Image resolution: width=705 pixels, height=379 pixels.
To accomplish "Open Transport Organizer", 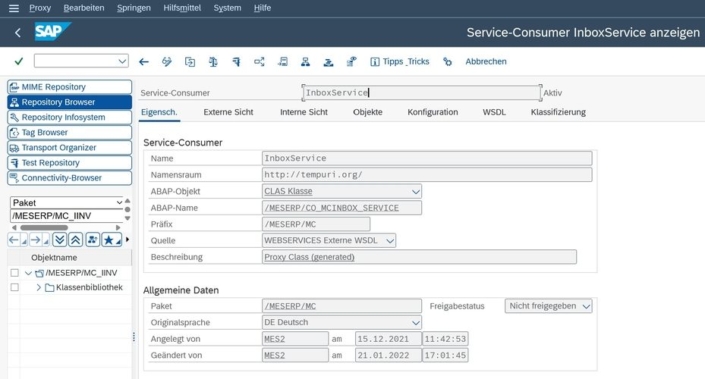I will coord(70,147).
